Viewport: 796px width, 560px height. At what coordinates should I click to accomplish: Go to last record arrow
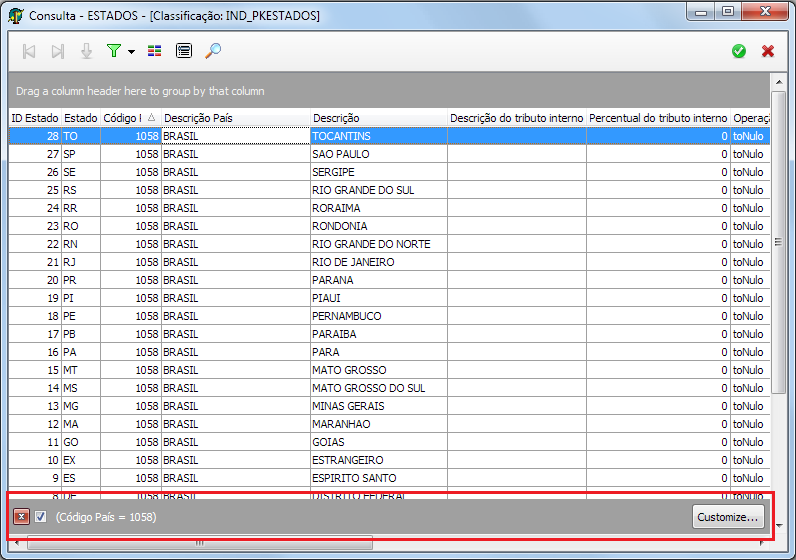58,51
